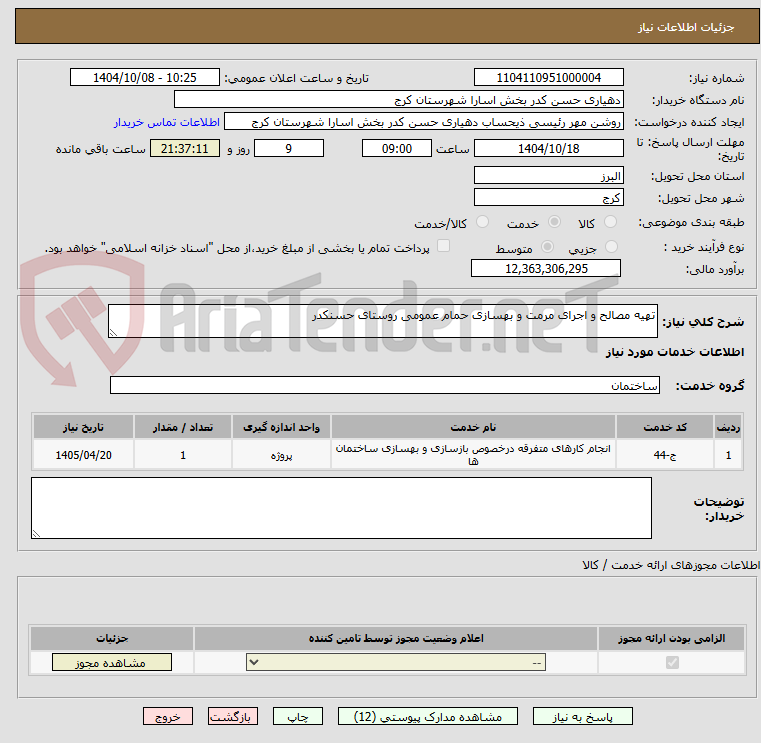Select the متوسط purchase type radio
This screenshot has height=743, width=761.
(547, 247)
